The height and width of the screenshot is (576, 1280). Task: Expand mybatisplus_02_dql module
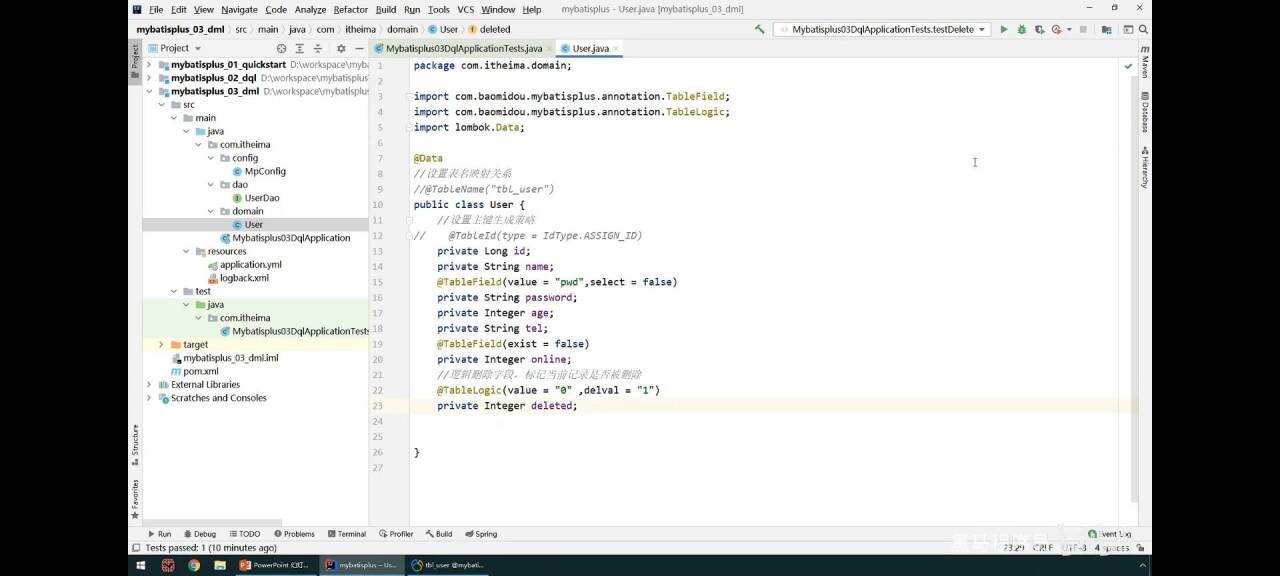point(149,78)
